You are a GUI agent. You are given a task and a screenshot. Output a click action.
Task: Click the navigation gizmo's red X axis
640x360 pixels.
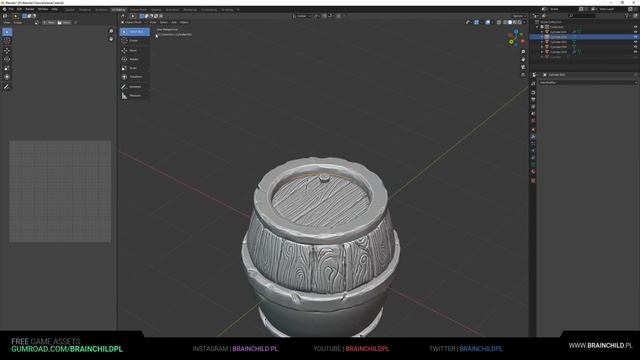(x=523, y=41)
